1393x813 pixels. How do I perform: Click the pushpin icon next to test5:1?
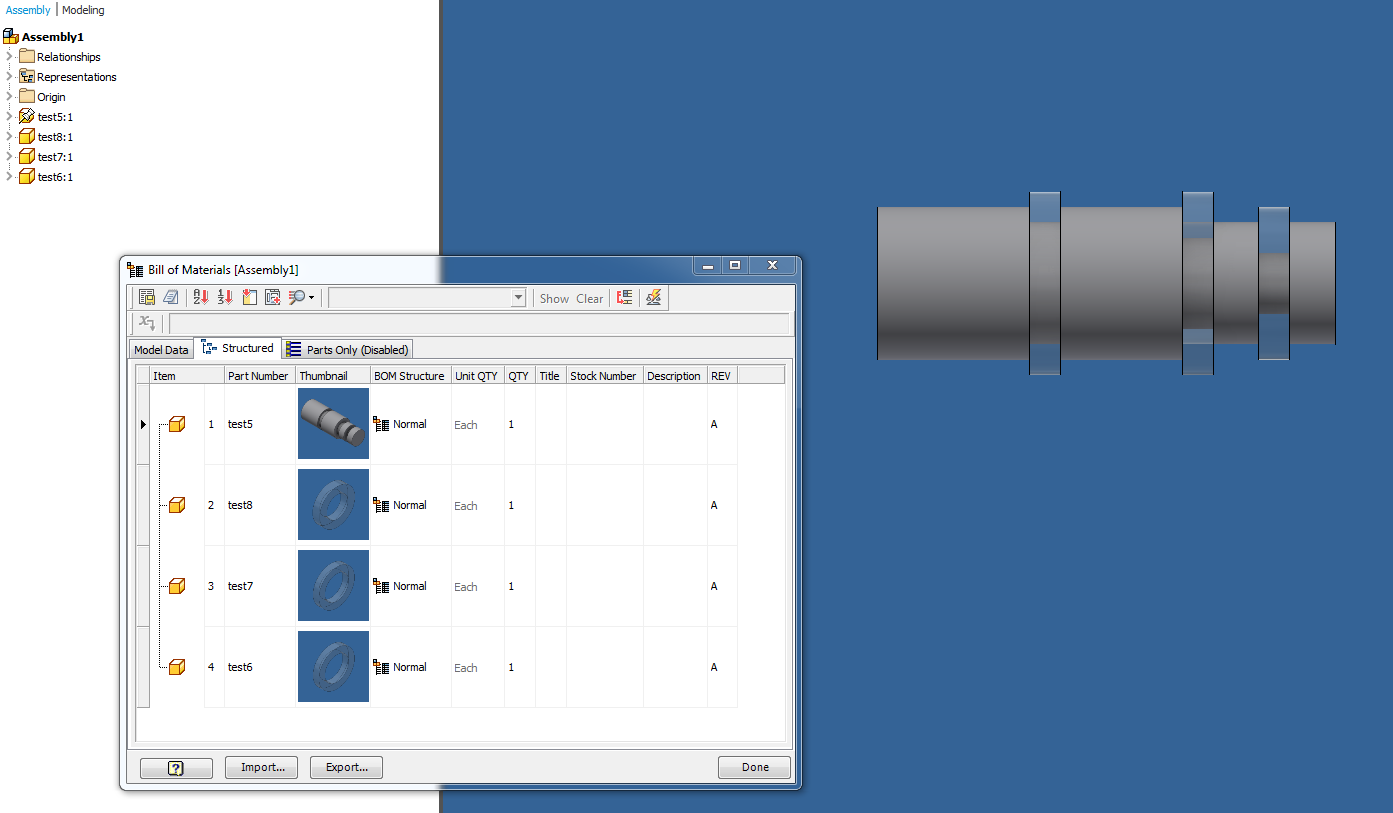pyautogui.click(x=27, y=116)
